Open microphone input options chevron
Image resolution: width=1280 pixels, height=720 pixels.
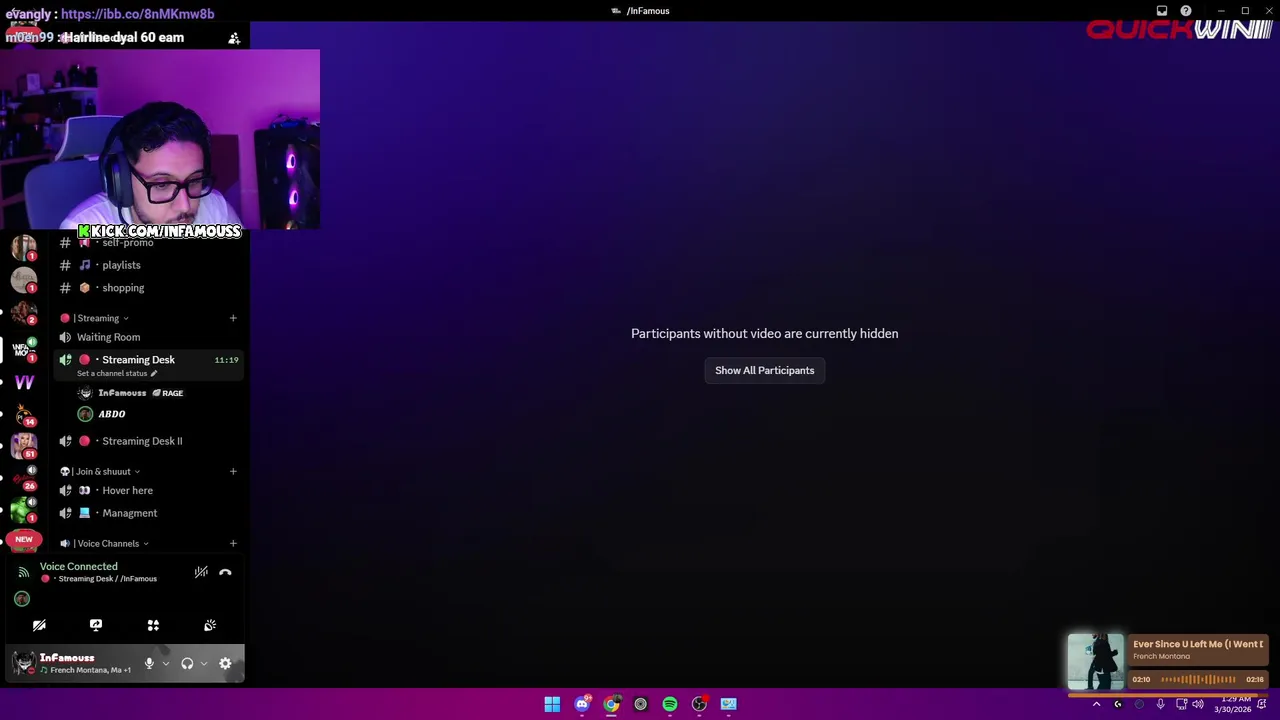point(166,663)
